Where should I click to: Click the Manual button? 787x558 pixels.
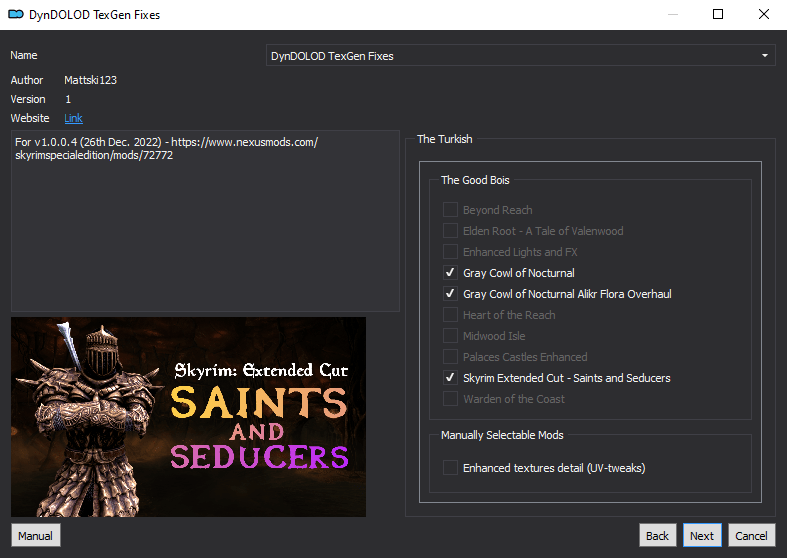coord(36,535)
